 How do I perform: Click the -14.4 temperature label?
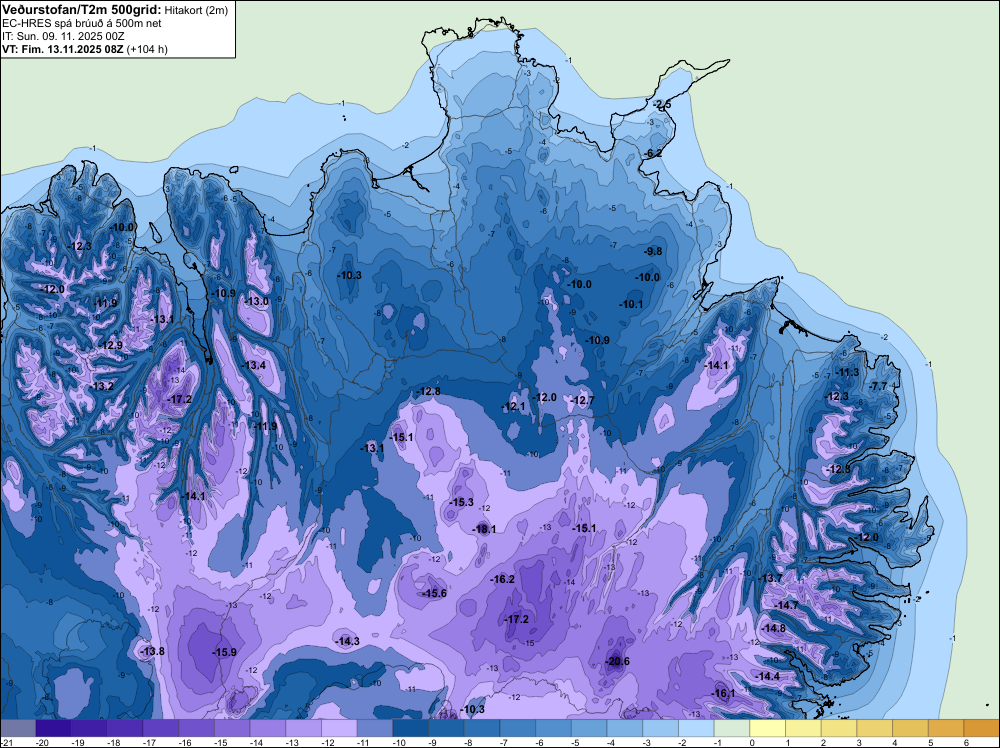coord(768,676)
